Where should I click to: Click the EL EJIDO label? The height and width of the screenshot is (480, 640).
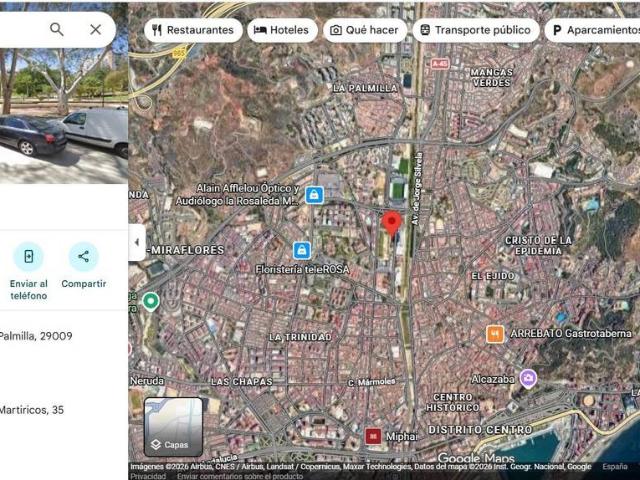coord(493,276)
